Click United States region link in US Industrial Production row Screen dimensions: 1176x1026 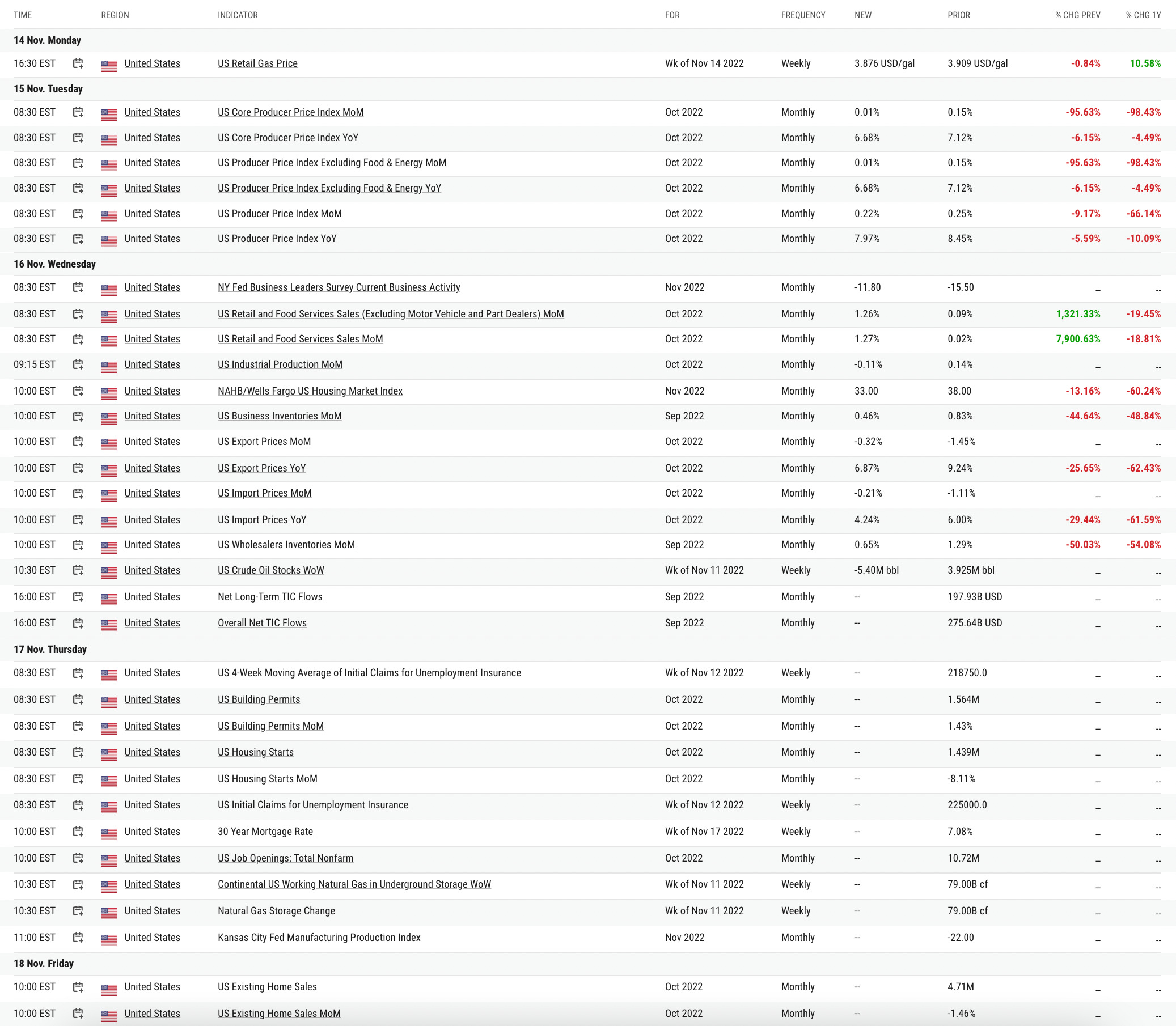(x=153, y=364)
